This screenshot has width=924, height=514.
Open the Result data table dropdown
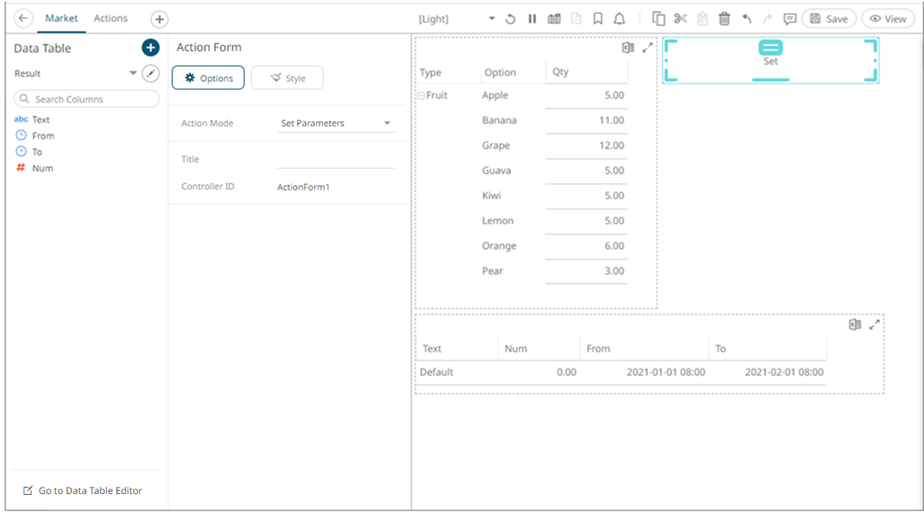point(75,73)
